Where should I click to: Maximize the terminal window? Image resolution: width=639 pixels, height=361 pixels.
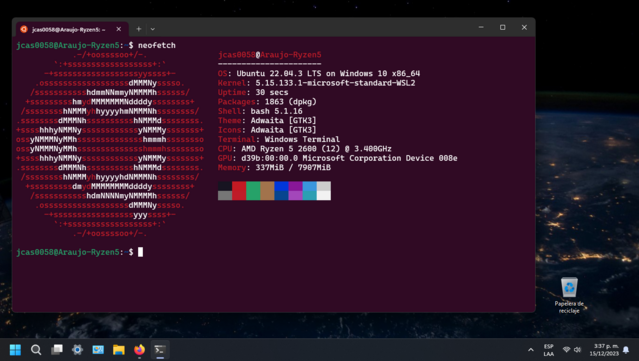502,27
